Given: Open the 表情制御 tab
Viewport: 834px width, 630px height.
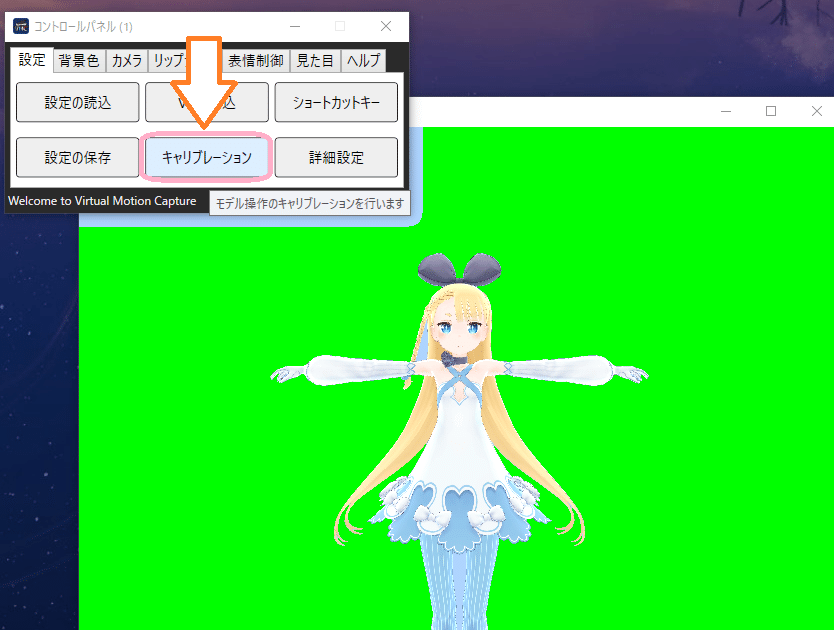Looking at the screenshot, I should tap(256, 61).
